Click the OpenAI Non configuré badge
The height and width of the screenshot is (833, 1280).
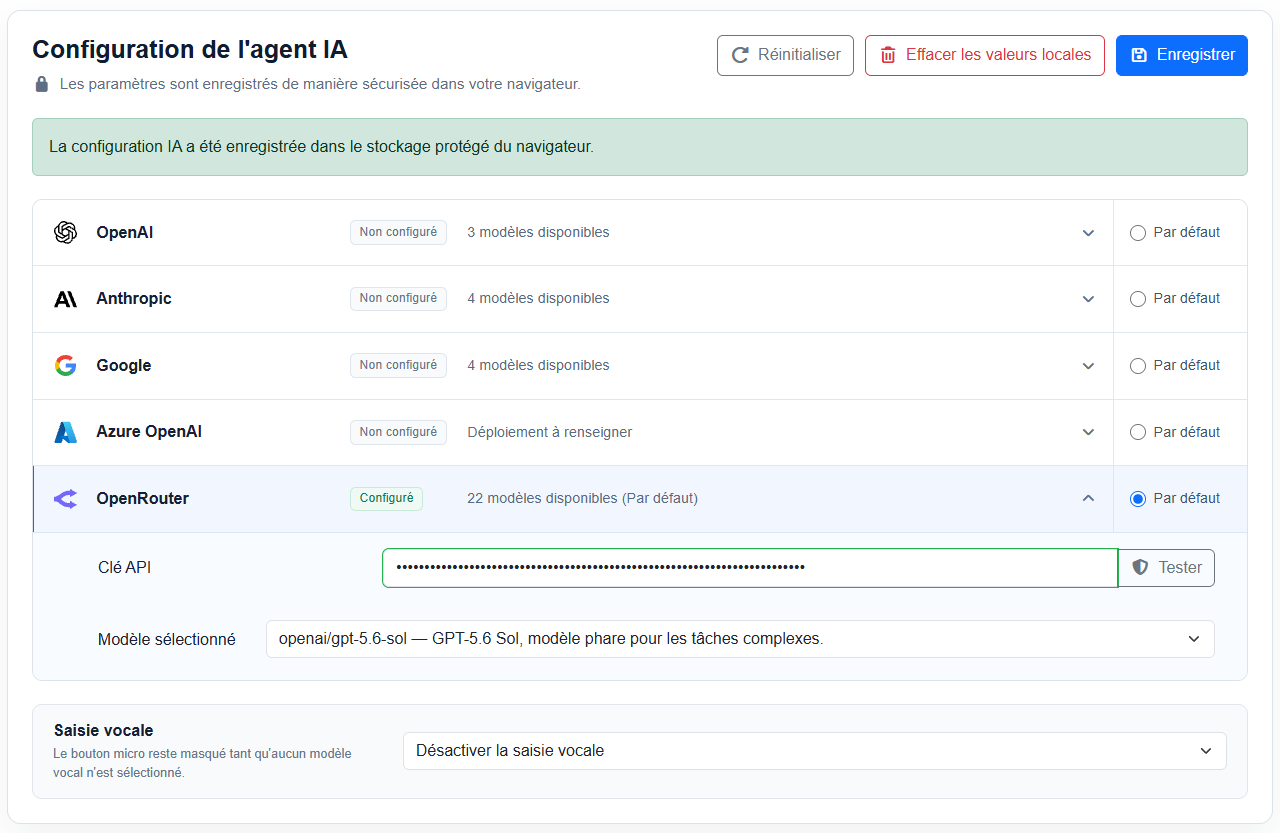point(398,232)
